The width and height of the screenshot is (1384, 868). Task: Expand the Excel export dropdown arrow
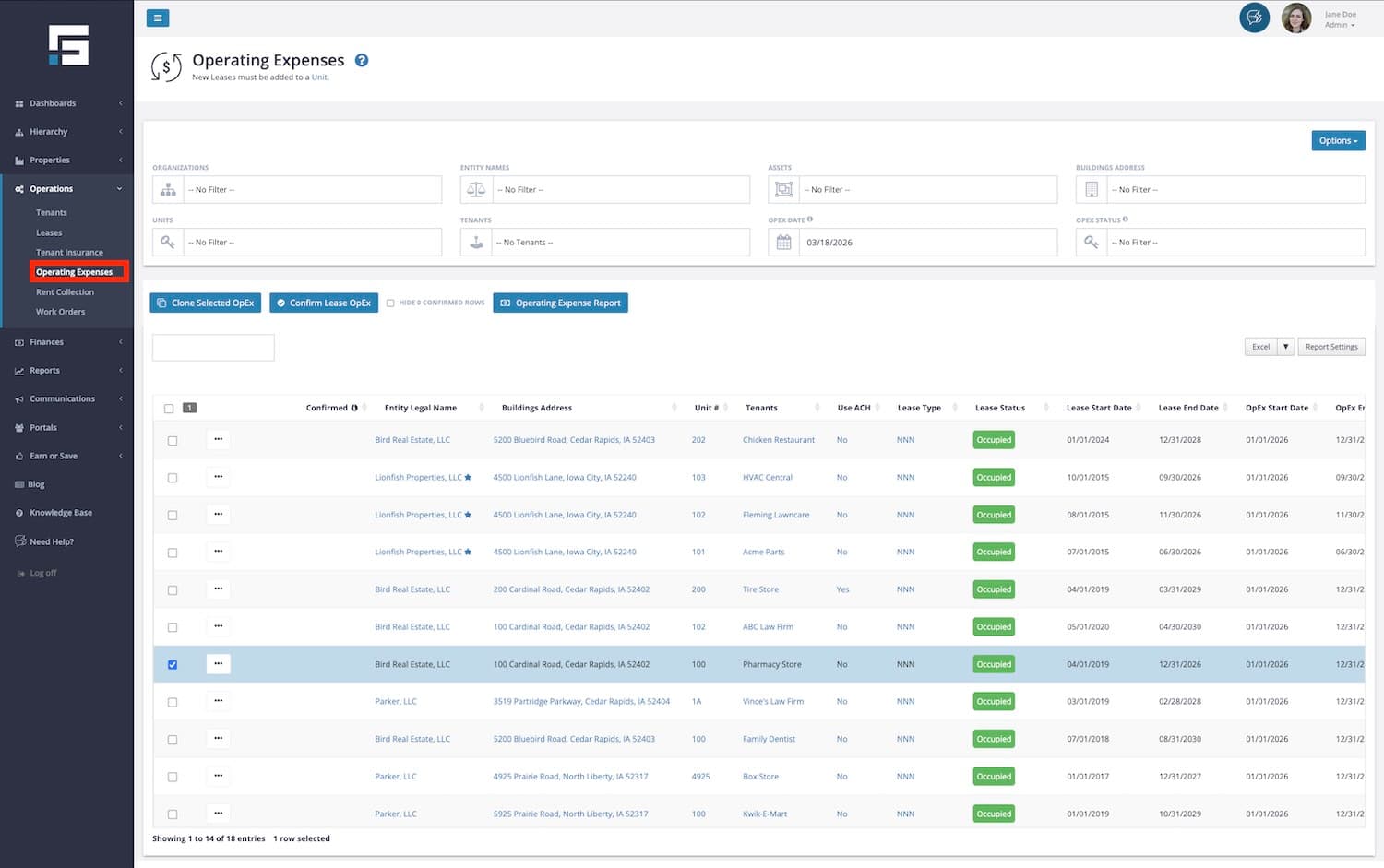1285,347
